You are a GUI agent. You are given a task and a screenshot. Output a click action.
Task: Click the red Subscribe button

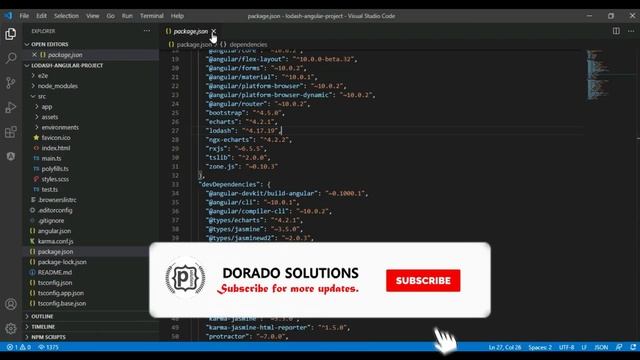423,280
